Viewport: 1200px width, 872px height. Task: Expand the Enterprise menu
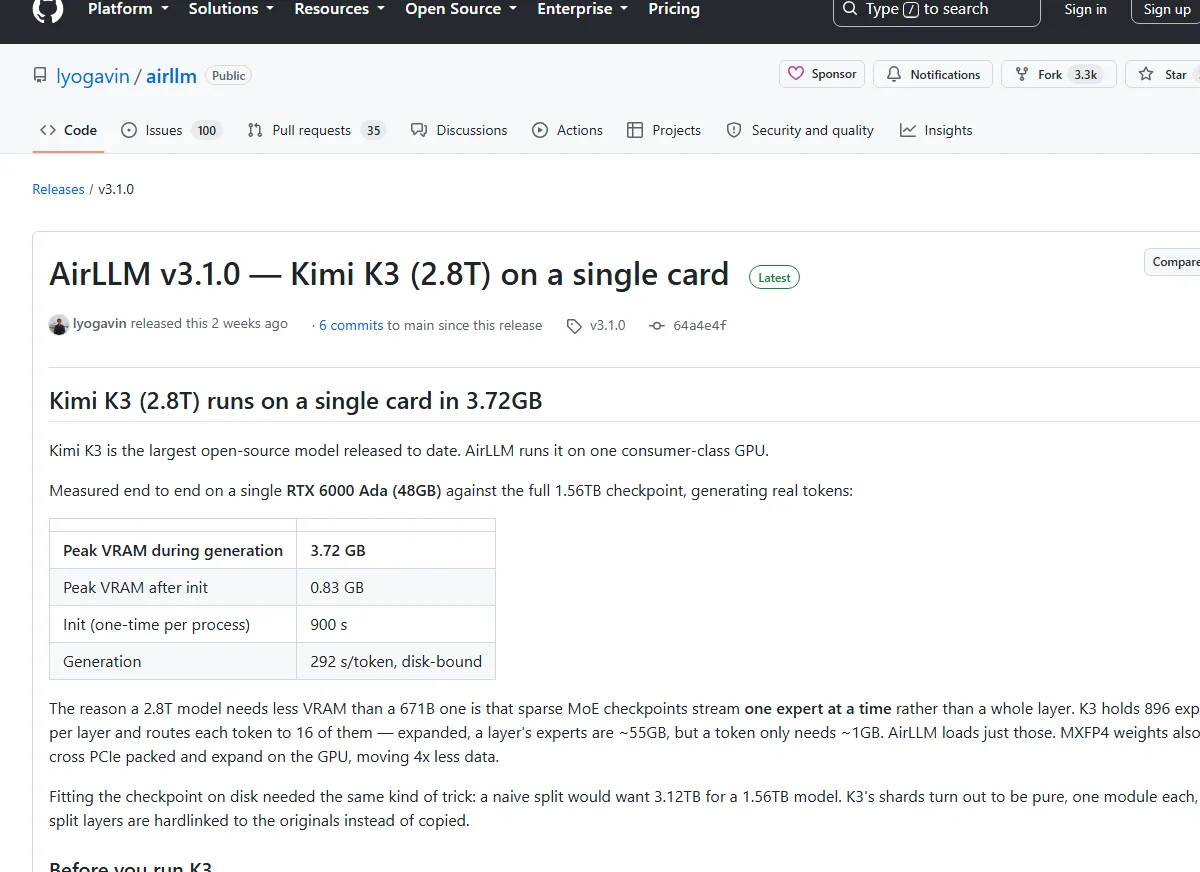point(583,9)
